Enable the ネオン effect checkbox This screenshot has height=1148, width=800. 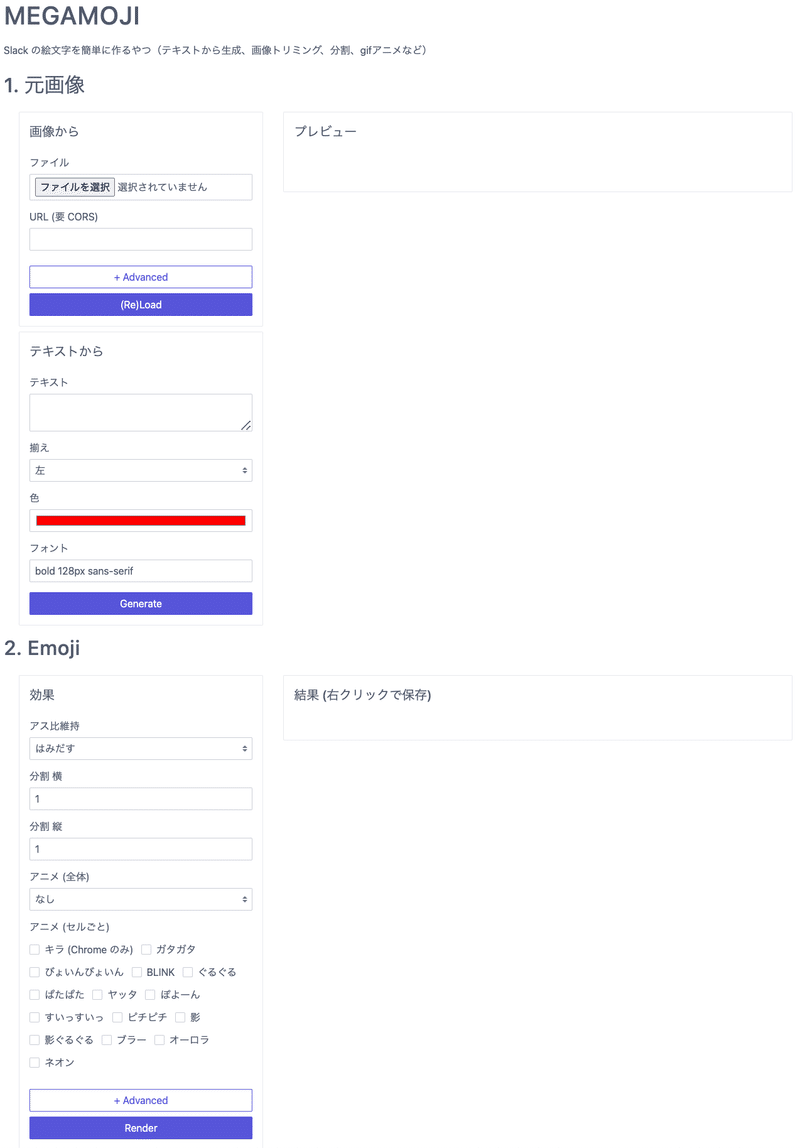[x=34, y=1062]
